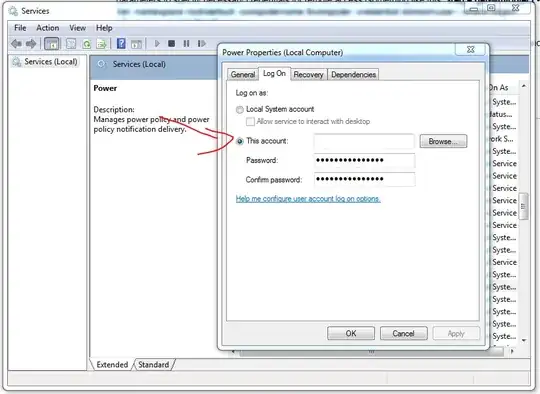This screenshot has height=394, width=540.
Task: Select the This account radio button
Action: tap(240, 141)
